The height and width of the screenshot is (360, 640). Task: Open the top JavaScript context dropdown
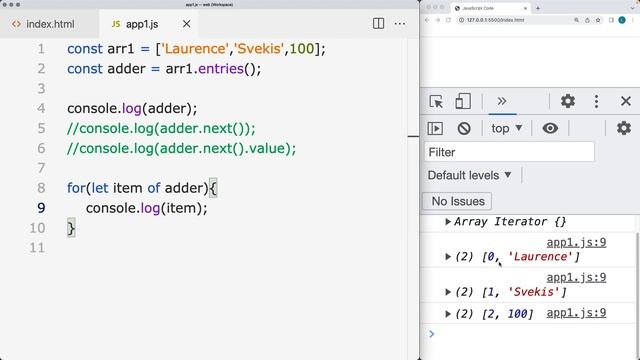(507, 129)
